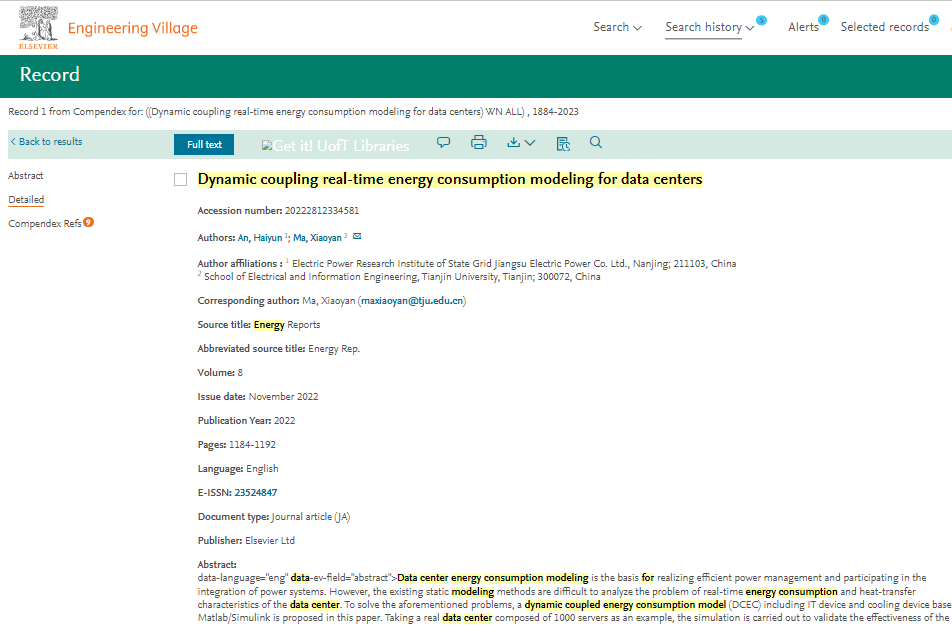952x626 pixels.
Task: Click the Alerts count badge
Action: coord(823,20)
